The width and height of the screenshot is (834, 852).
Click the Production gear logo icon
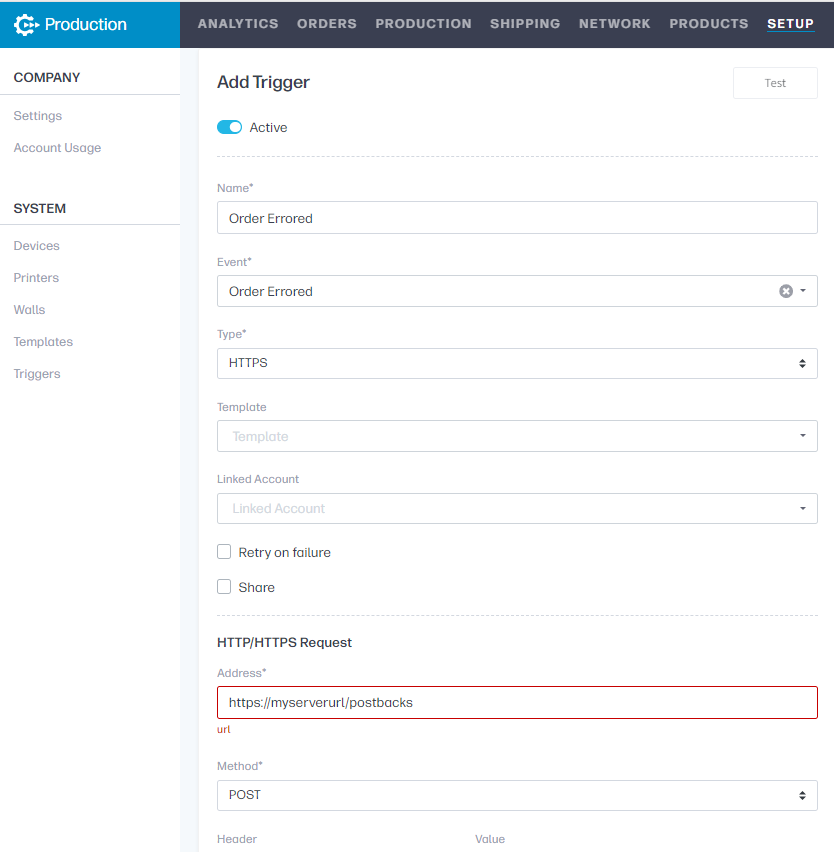pyautogui.click(x=26, y=24)
